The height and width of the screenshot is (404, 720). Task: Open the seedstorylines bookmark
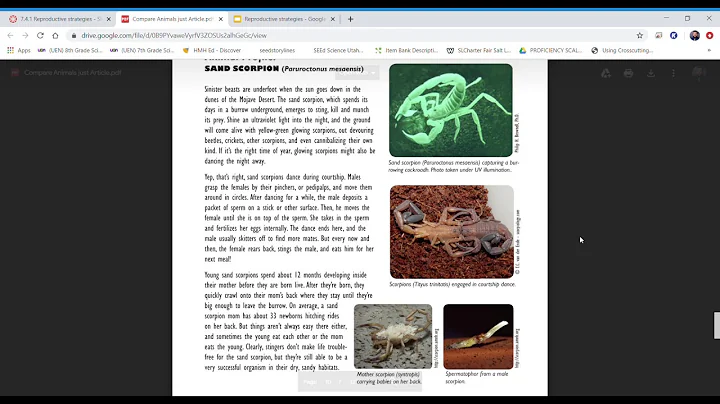pyautogui.click(x=277, y=50)
